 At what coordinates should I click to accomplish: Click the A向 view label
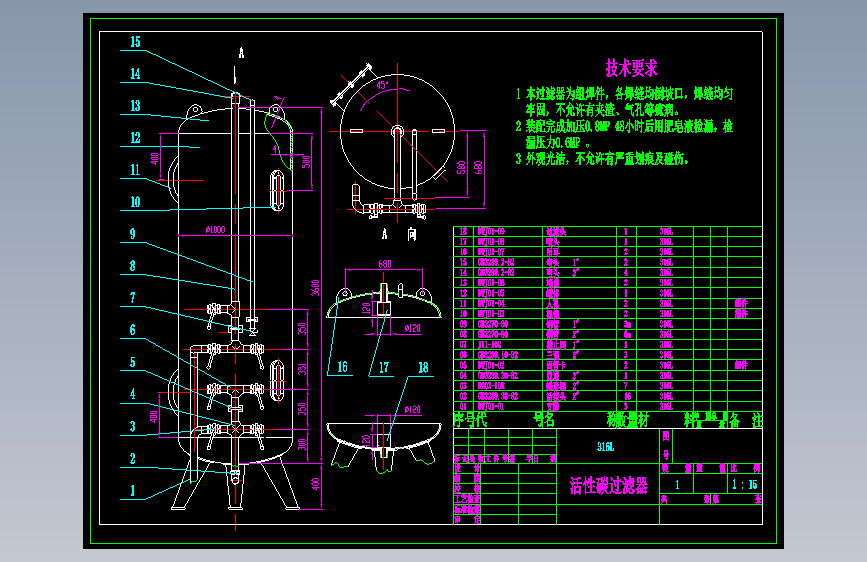click(x=399, y=235)
